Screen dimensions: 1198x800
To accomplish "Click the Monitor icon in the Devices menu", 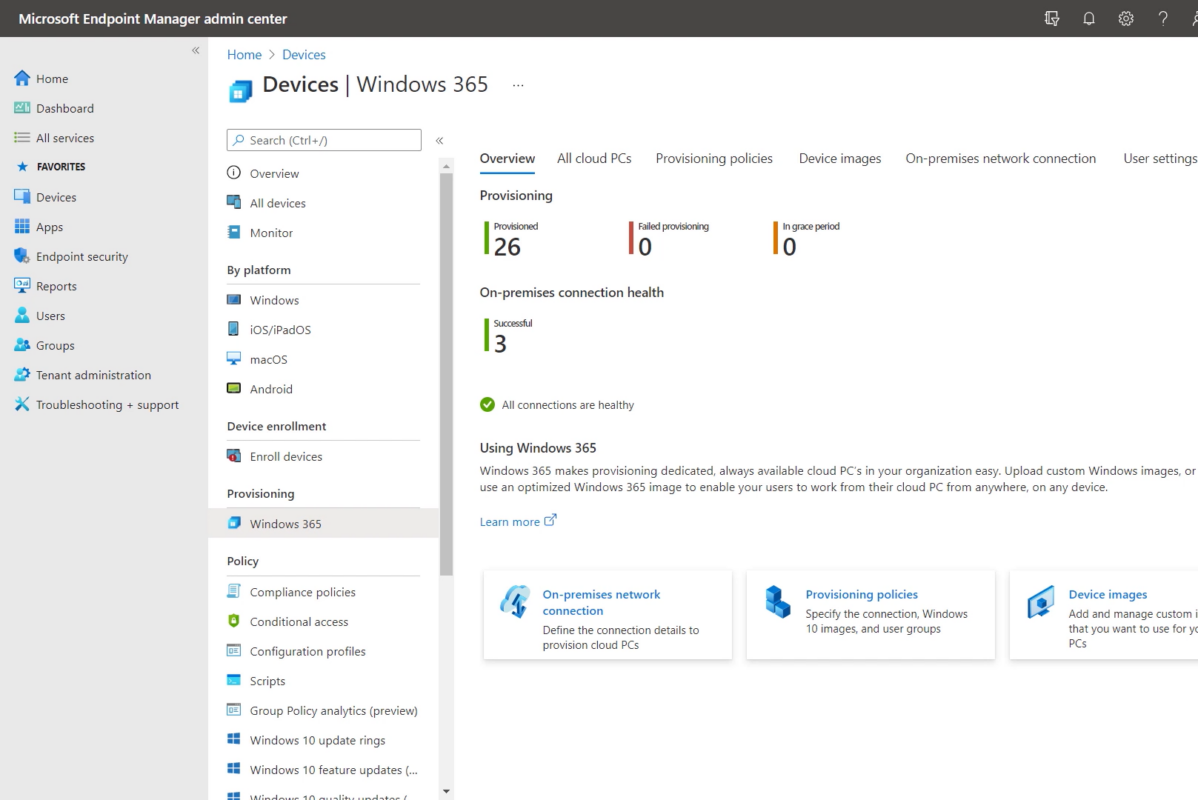I will (234, 232).
